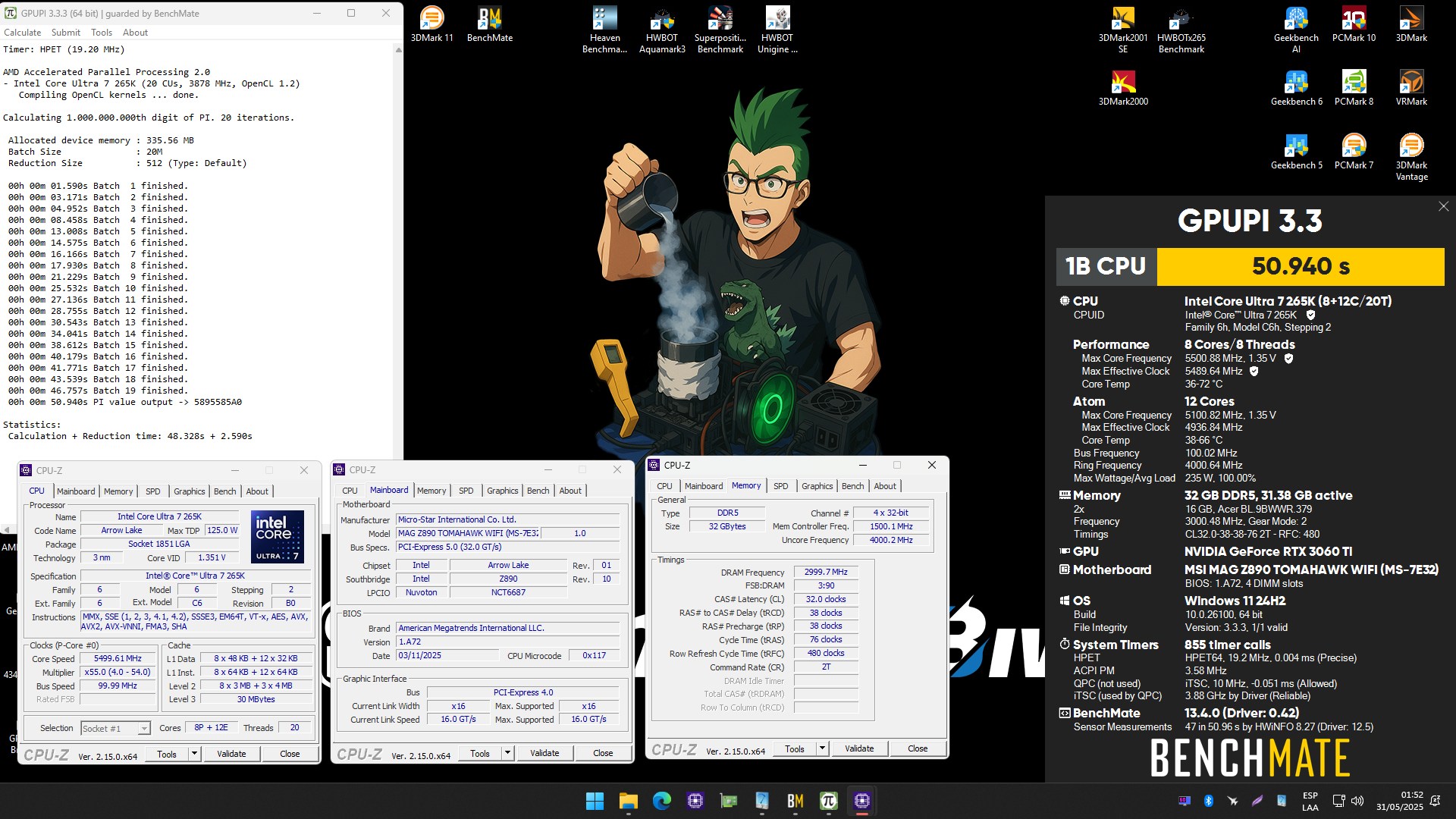
Task: Launch the HWBOT Aquamark3 desktop icon
Action: [662, 30]
